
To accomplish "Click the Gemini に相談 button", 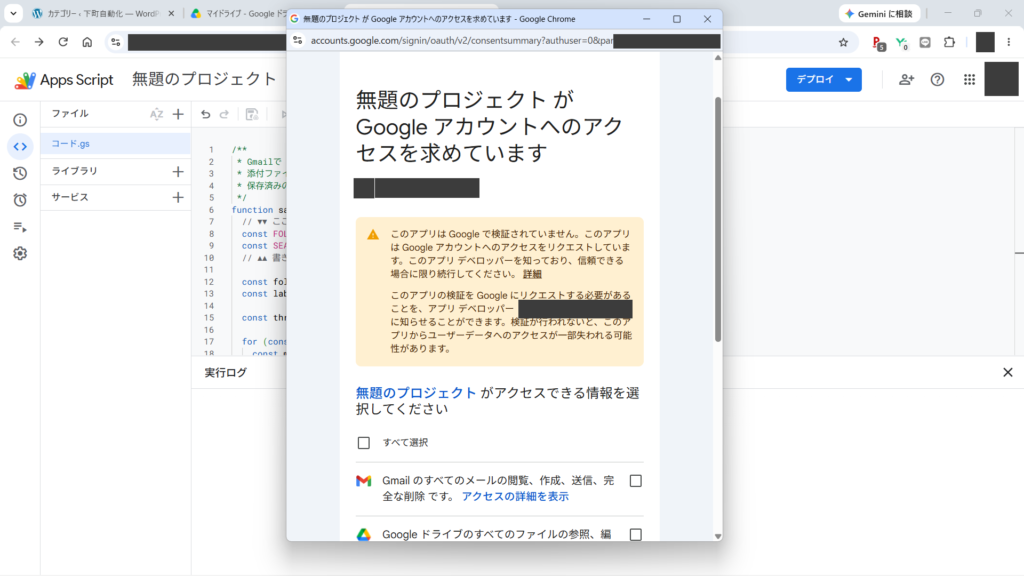I will (x=880, y=13).
